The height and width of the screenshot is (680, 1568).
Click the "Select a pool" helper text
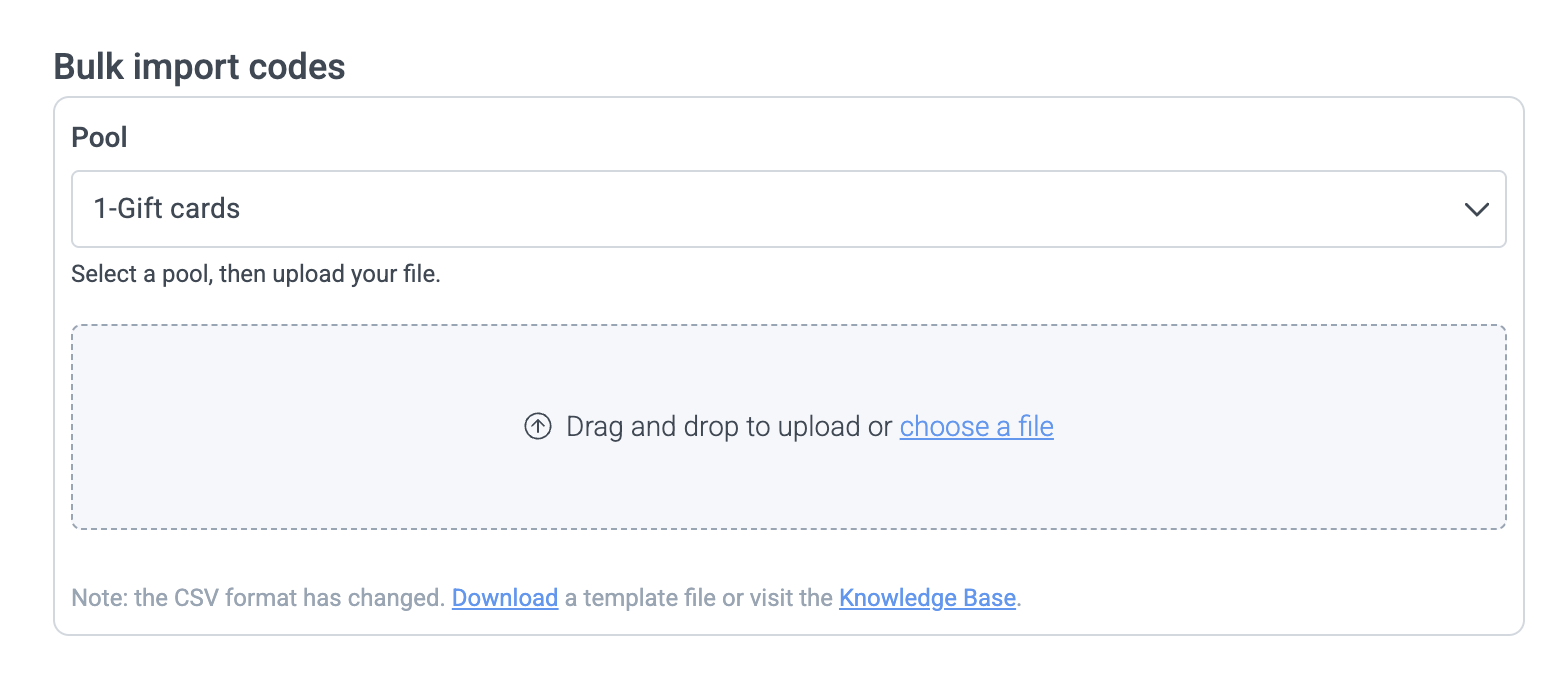(x=140, y=274)
